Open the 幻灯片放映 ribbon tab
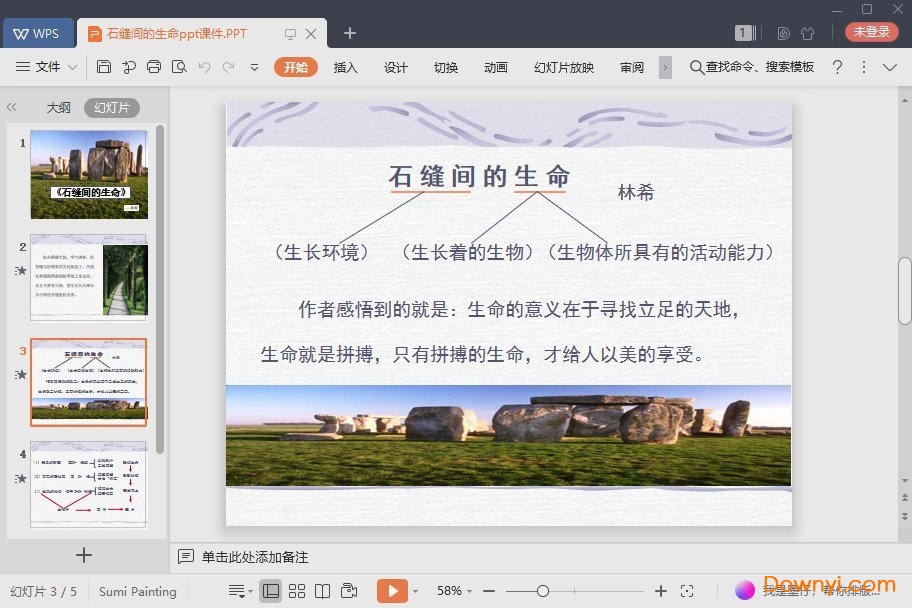Screen dimensions: 912x608 point(564,67)
